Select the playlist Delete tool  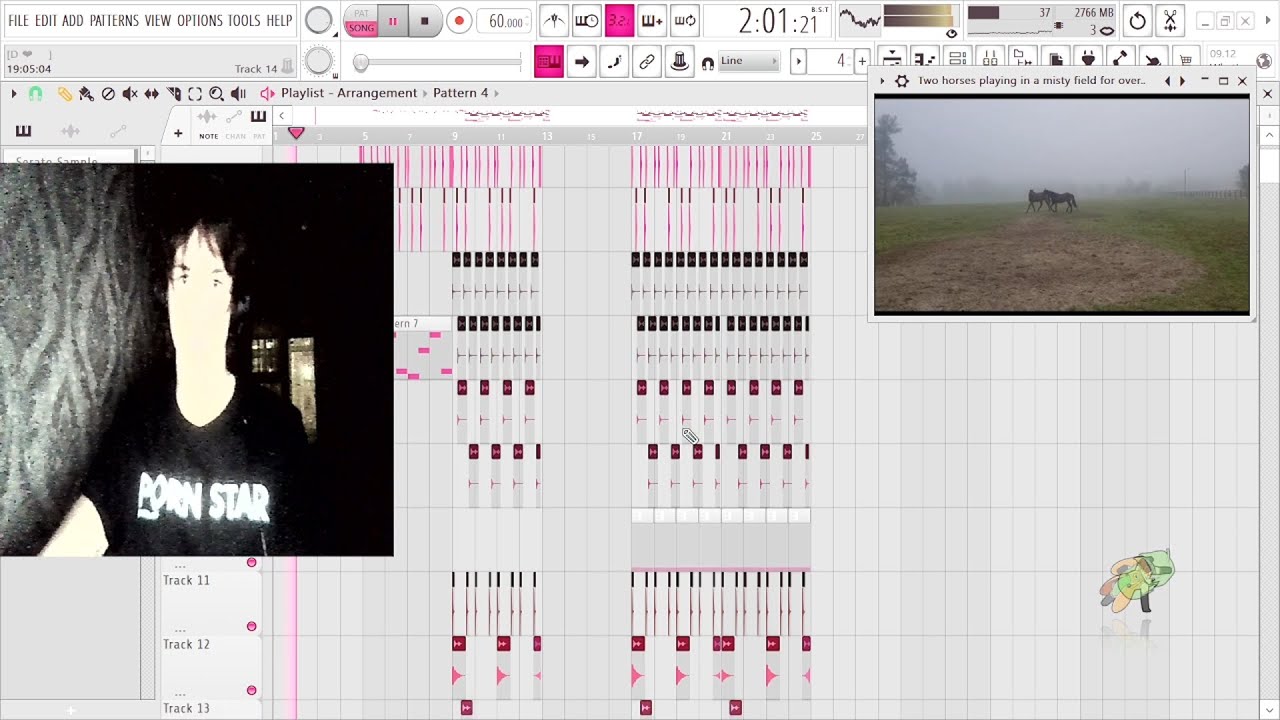108,93
